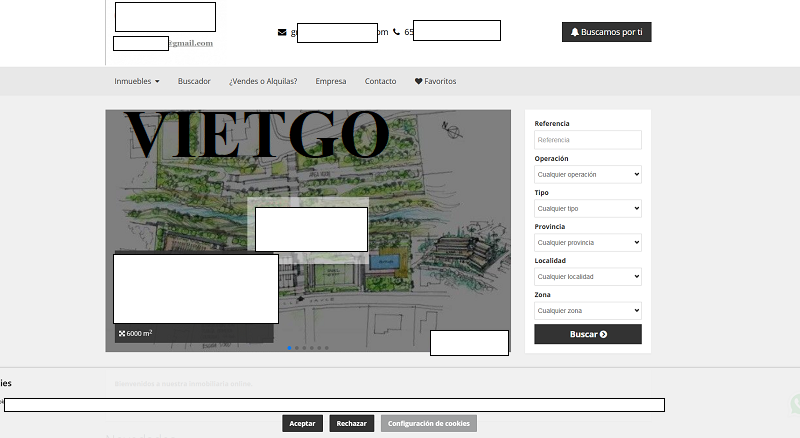The height and width of the screenshot is (438, 800).
Task: Accept cookies with the Aceptar button
Action: 302,423
